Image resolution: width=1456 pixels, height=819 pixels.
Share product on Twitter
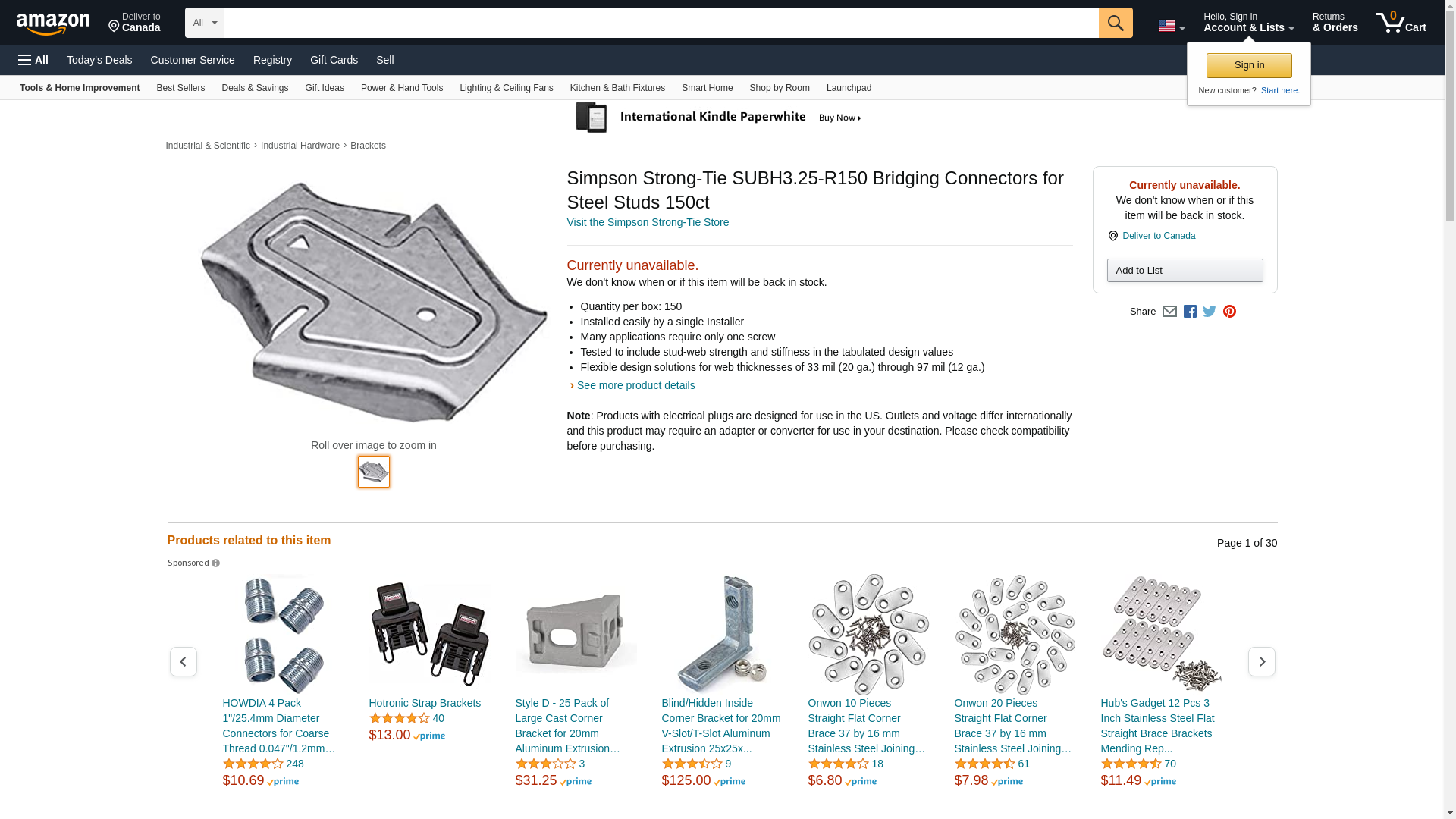[1210, 312]
